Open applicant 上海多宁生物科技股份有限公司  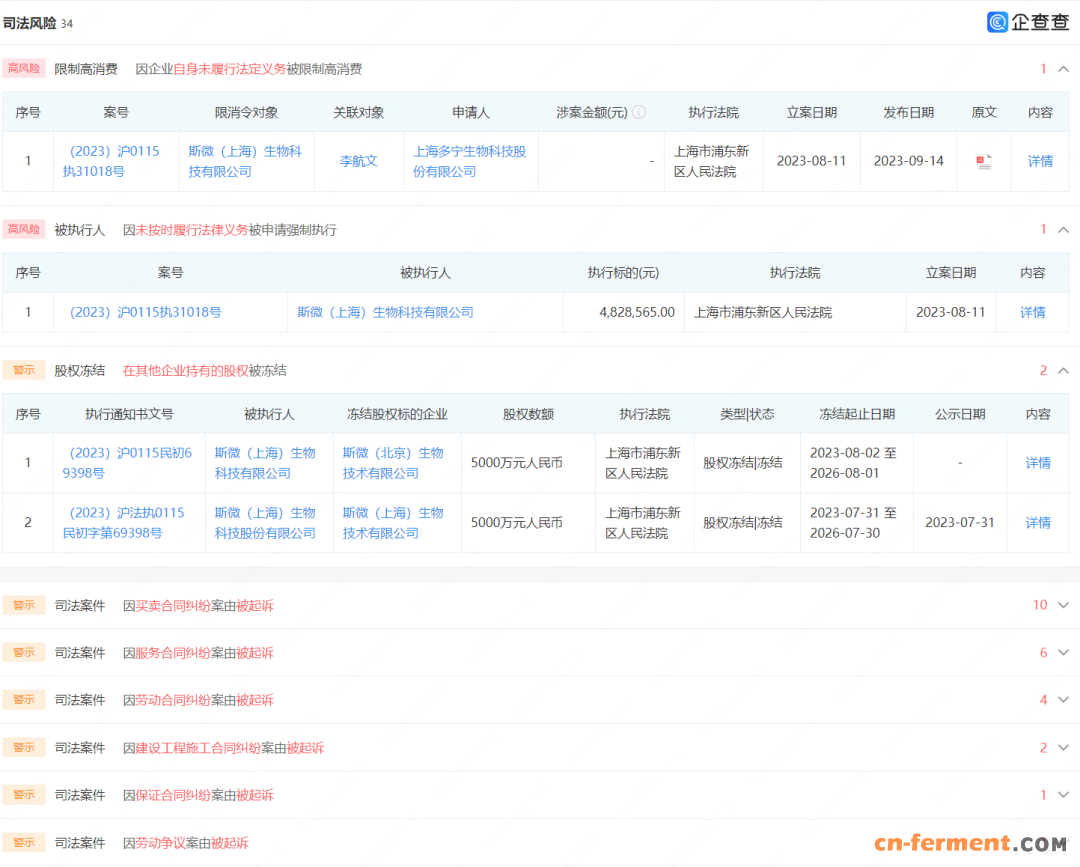tap(470, 161)
